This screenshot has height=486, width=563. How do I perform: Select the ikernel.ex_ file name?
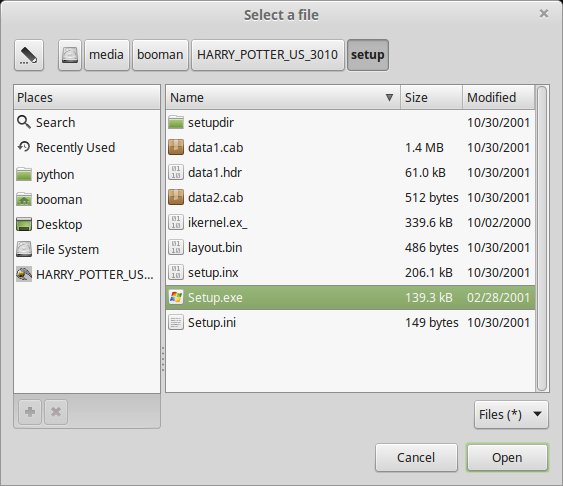(x=218, y=223)
